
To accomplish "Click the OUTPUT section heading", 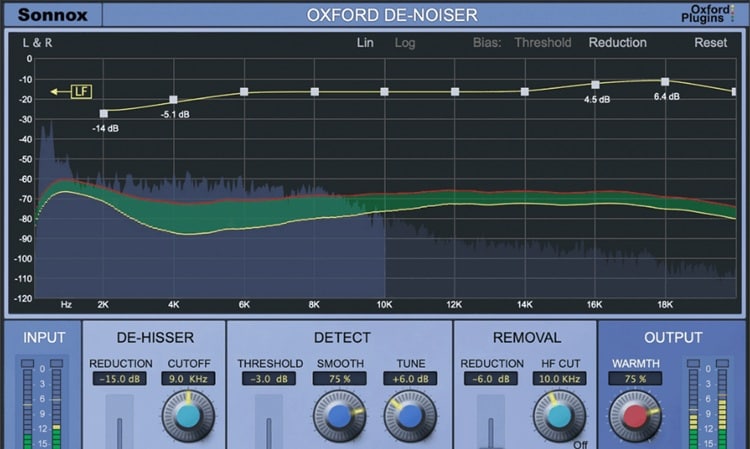I will click(x=673, y=338).
